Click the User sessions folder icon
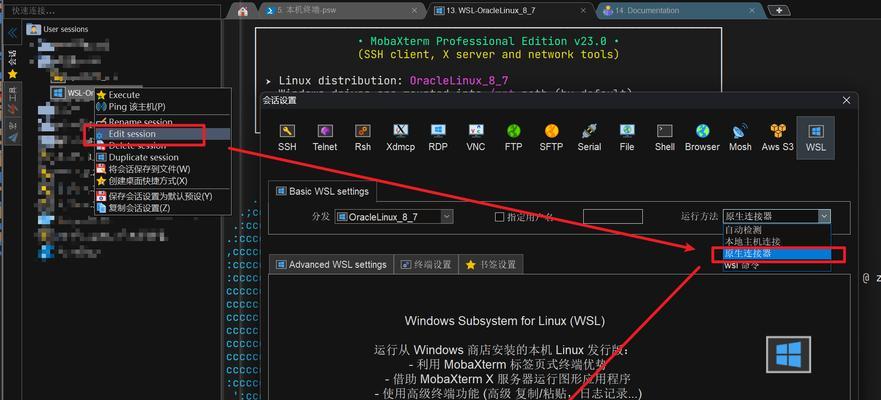 (x=34, y=29)
